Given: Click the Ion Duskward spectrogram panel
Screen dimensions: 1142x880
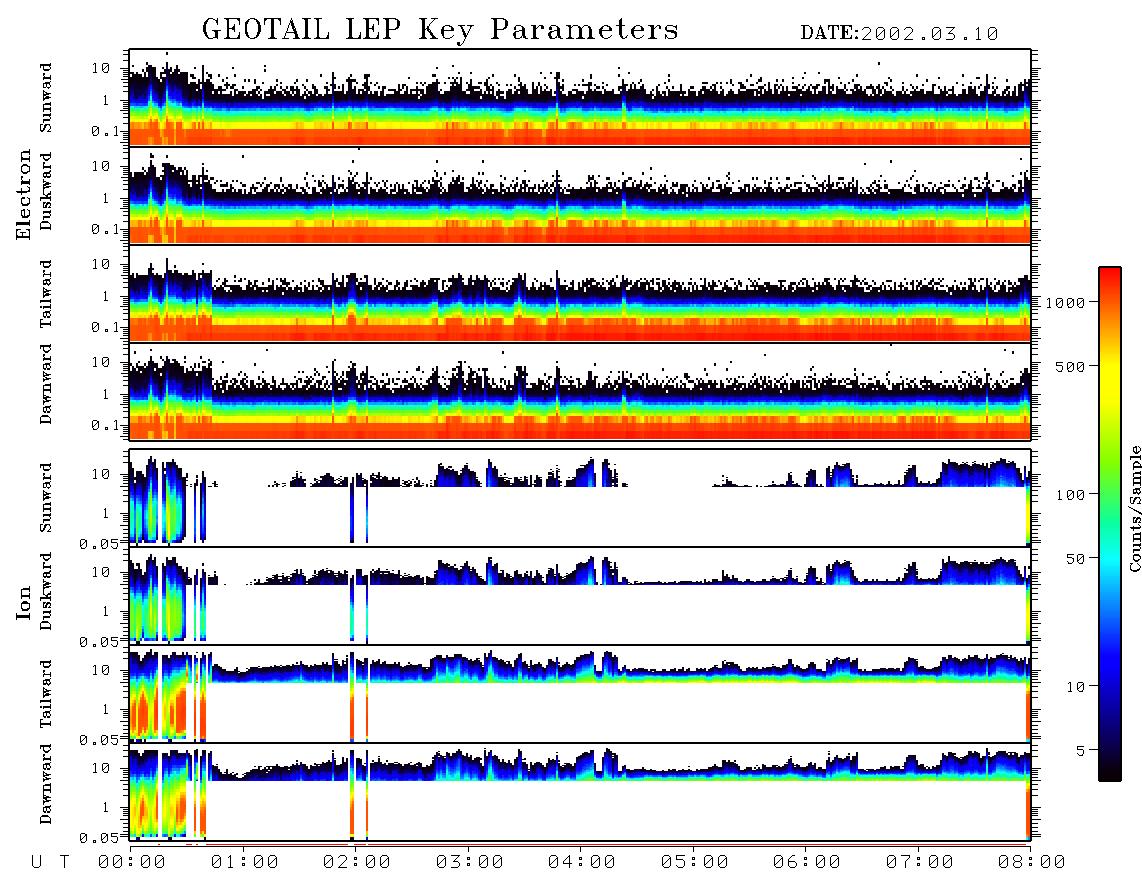Looking at the screenshot, I should tap(580, 595).
